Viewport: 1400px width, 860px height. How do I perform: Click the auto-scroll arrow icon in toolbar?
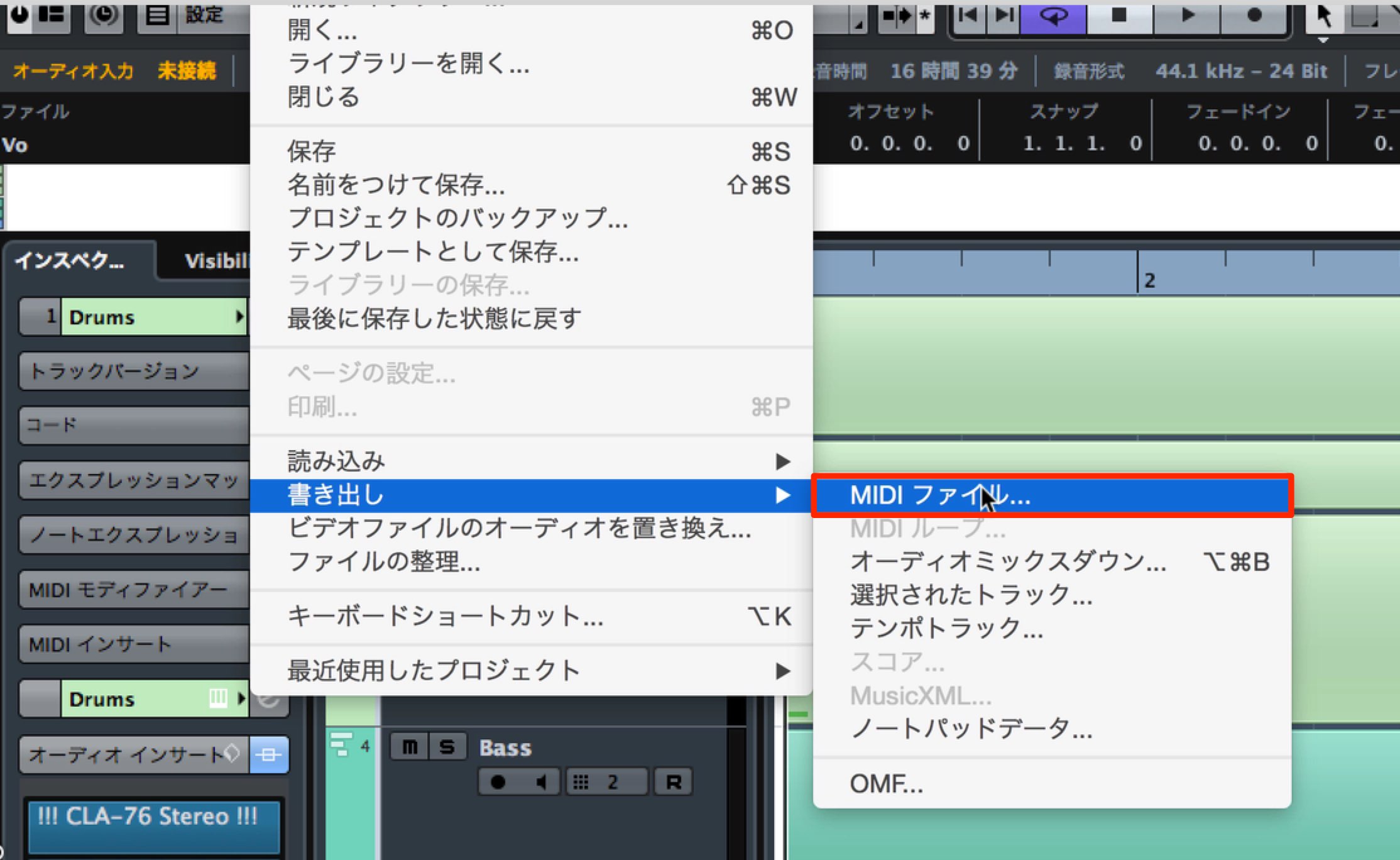896,16
